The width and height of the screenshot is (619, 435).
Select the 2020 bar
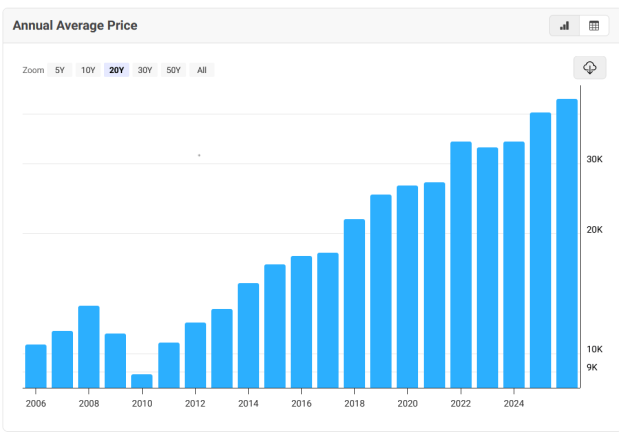tap(408, 286)
